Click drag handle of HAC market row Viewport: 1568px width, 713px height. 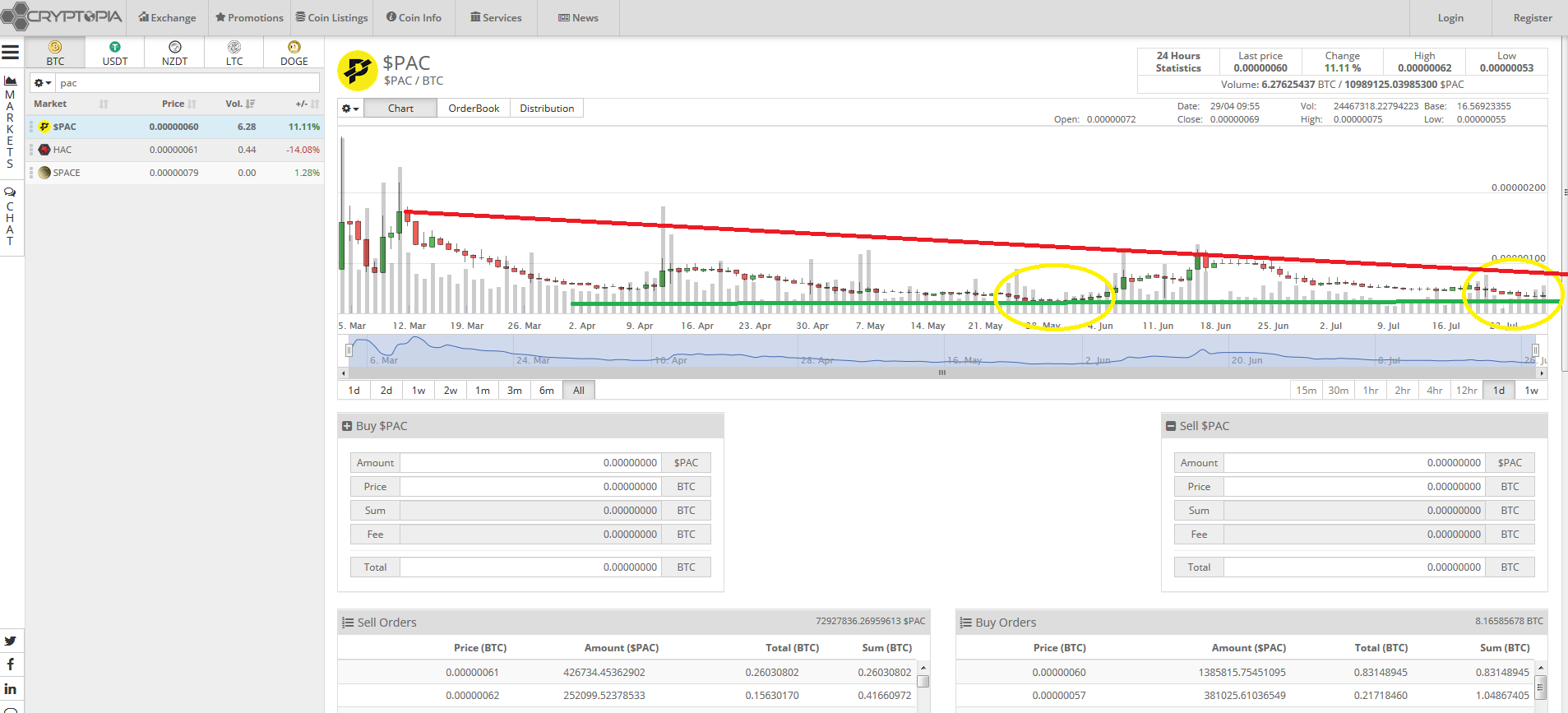click(31, 150)
